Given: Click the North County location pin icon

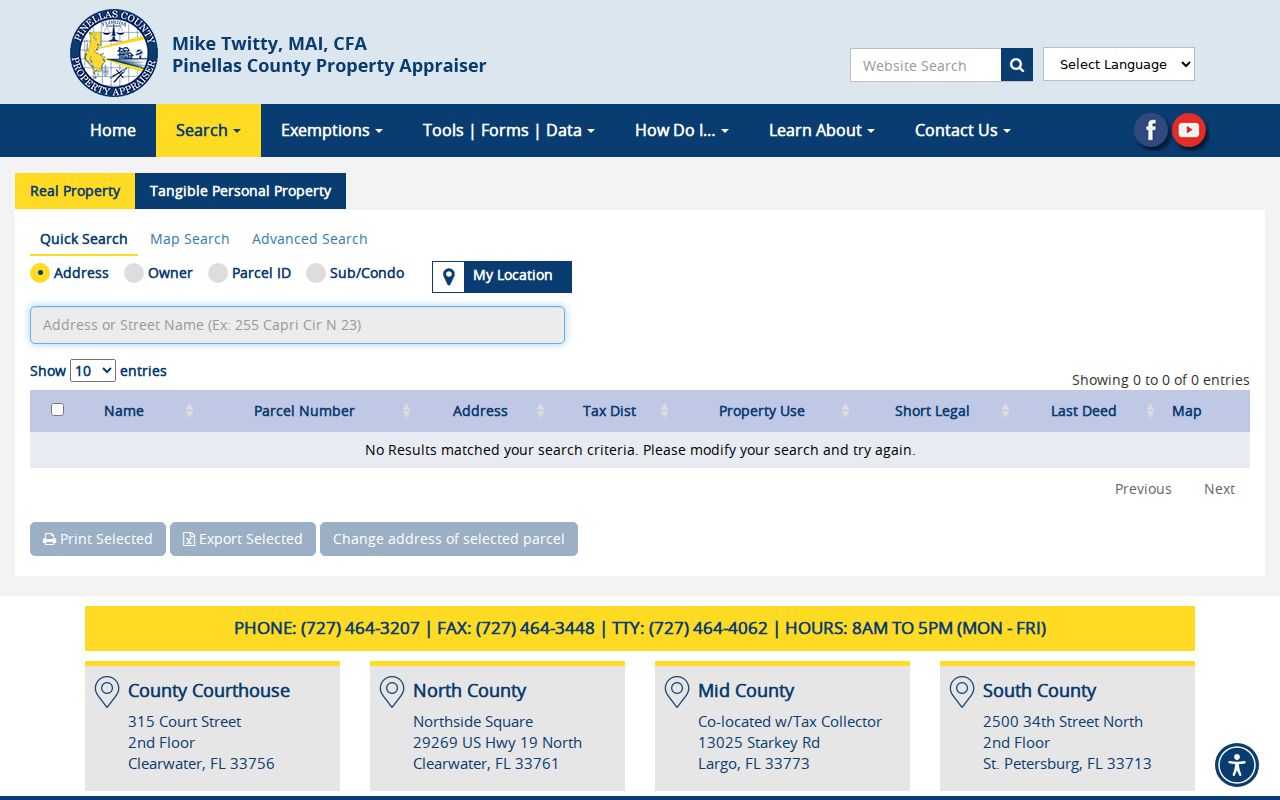Looking at the screenshot, I should click(392, 692).
